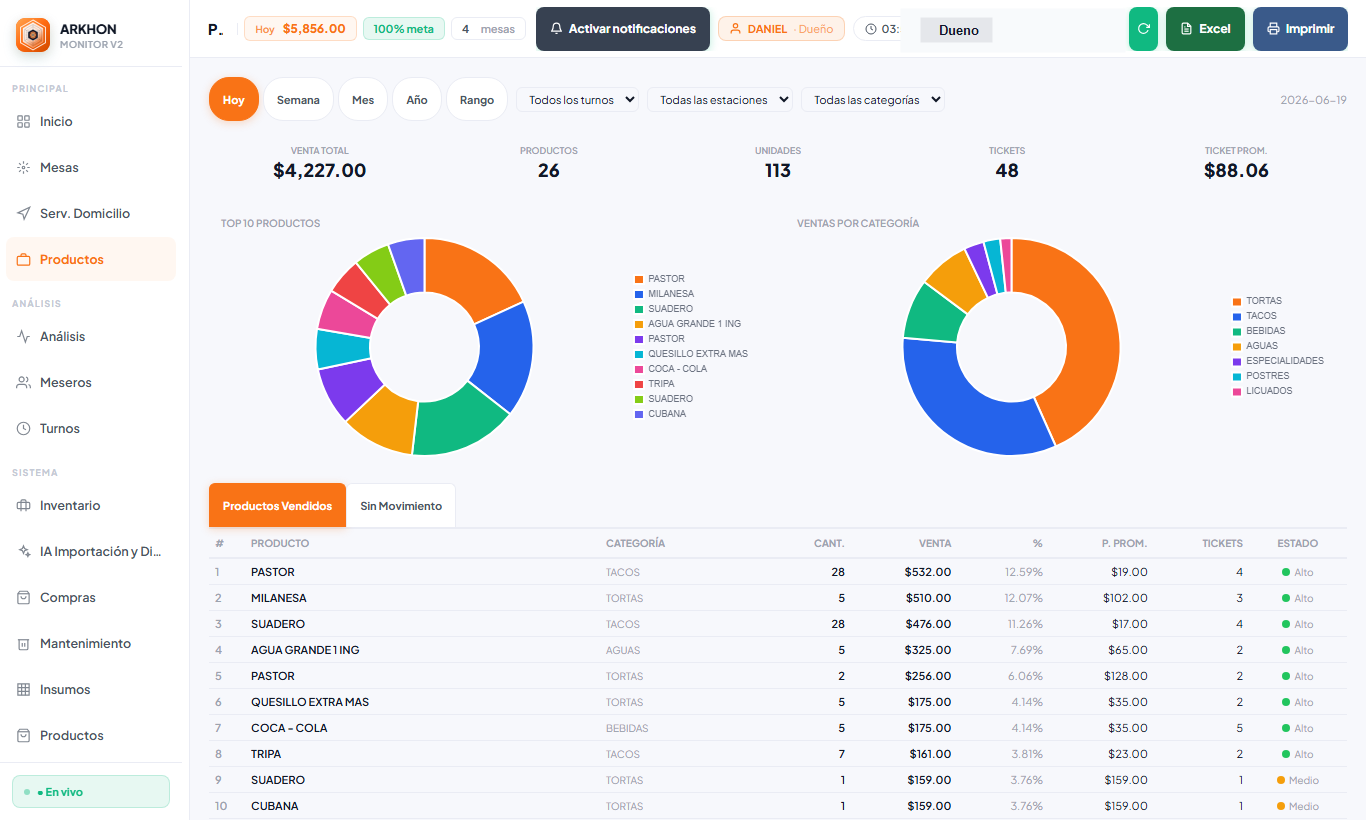Expand the Todas las categorías dropdown
Viewport: 1366px width, 820px height.
point(873,99)
